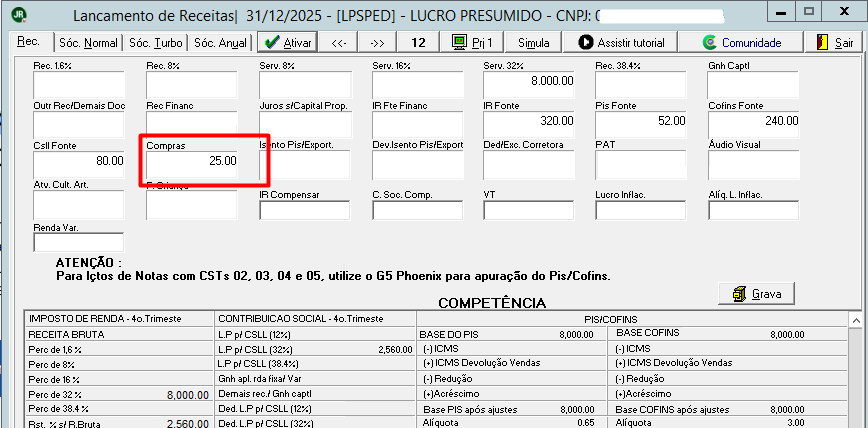Click the Rec. 8% input field
868x428 pixels.
point(192,85)
